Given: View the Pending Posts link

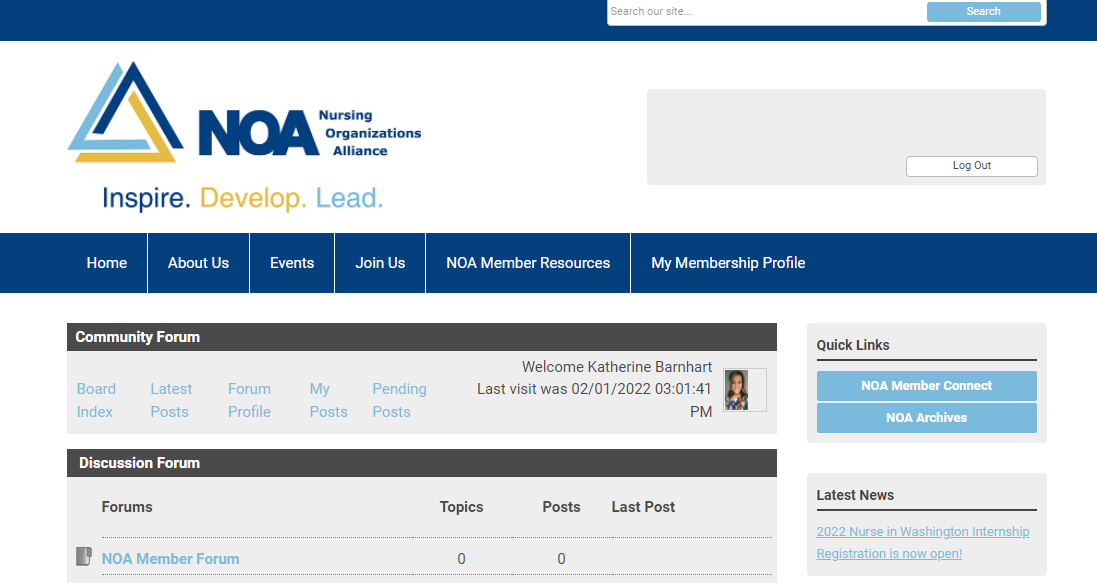Looking at the screenshot, I should [399, 400].
